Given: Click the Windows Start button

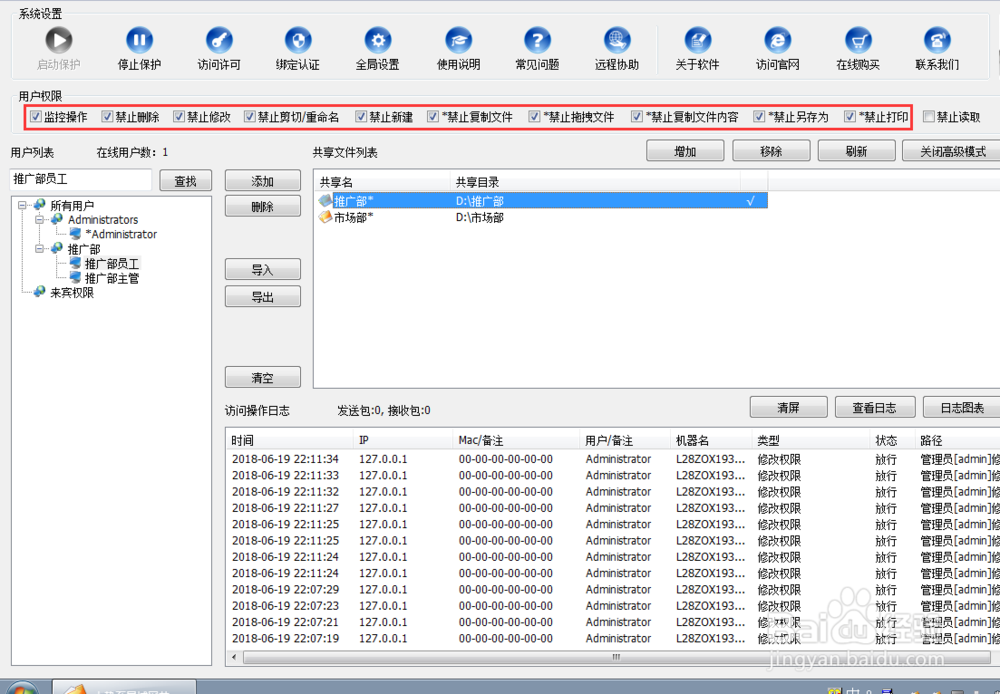Looking at the screenshot, I should pos(22,690).
